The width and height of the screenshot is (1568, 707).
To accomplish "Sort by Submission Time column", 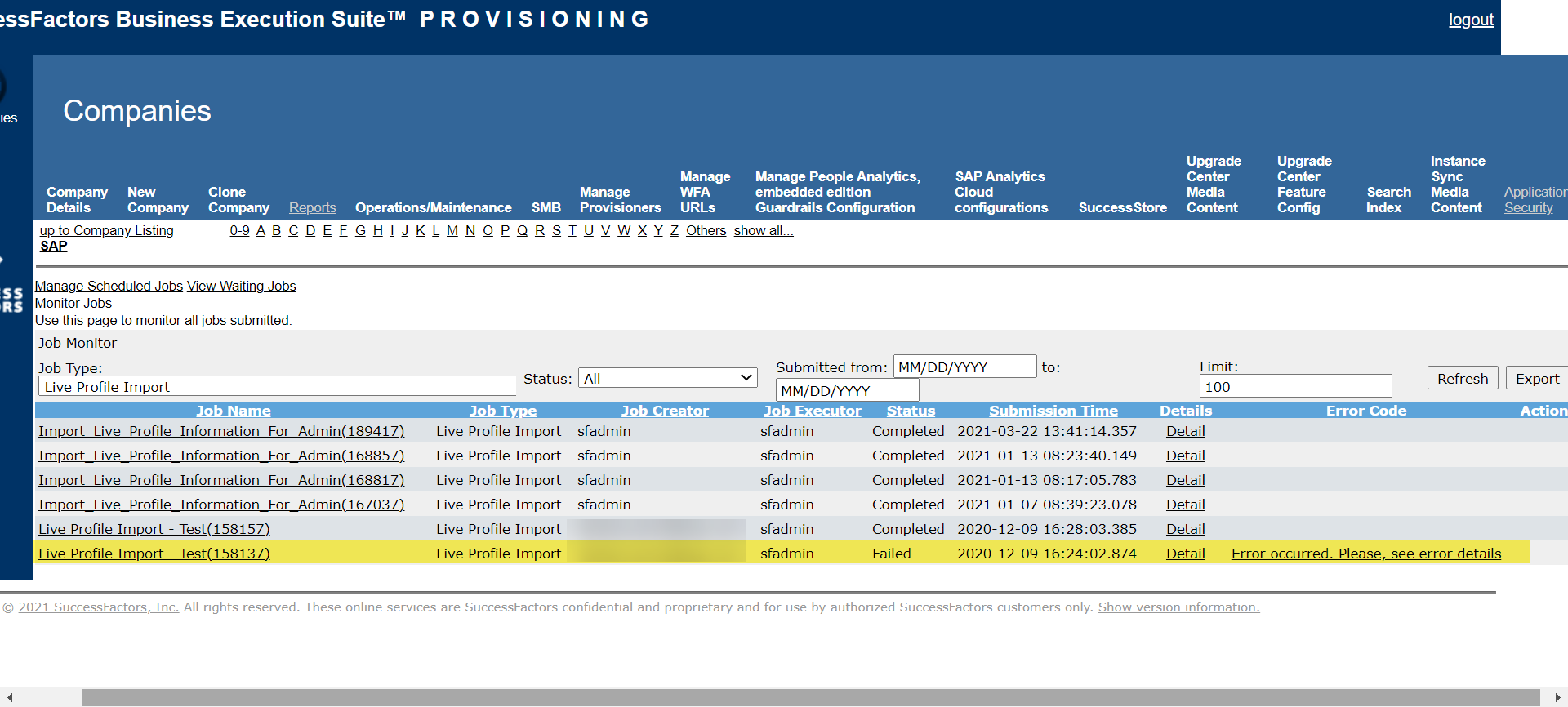I will [1053, 411].
